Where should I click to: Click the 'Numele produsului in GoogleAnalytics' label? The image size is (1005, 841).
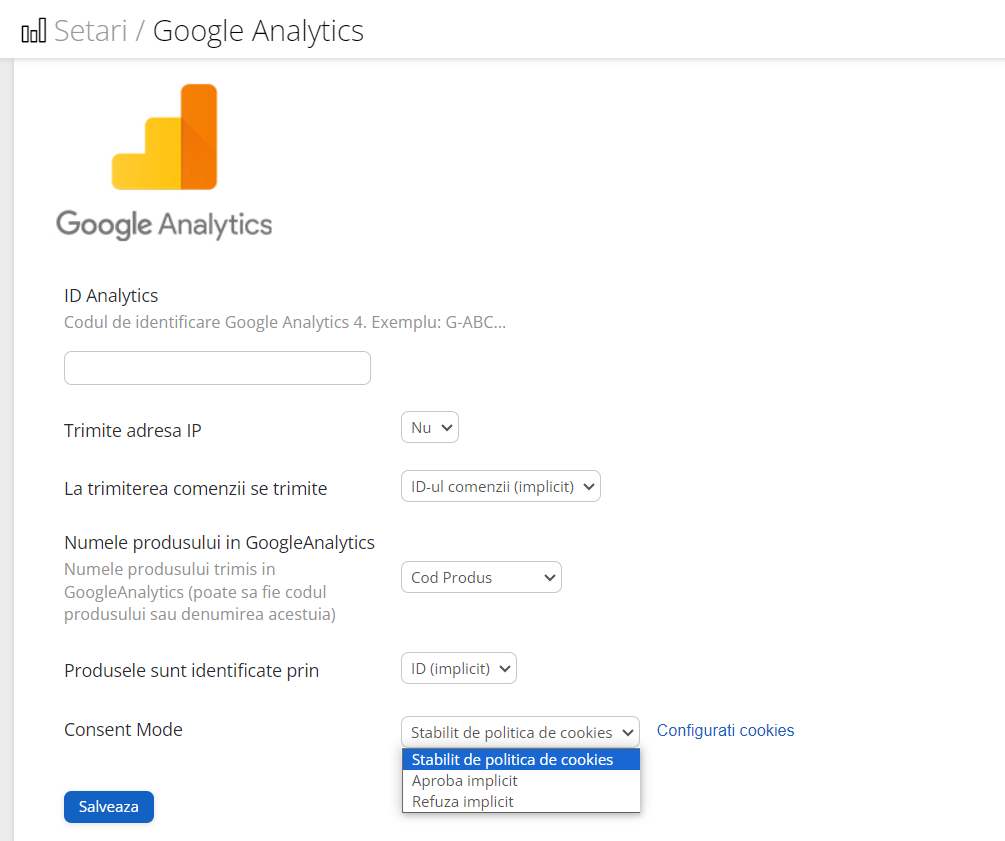219,543
